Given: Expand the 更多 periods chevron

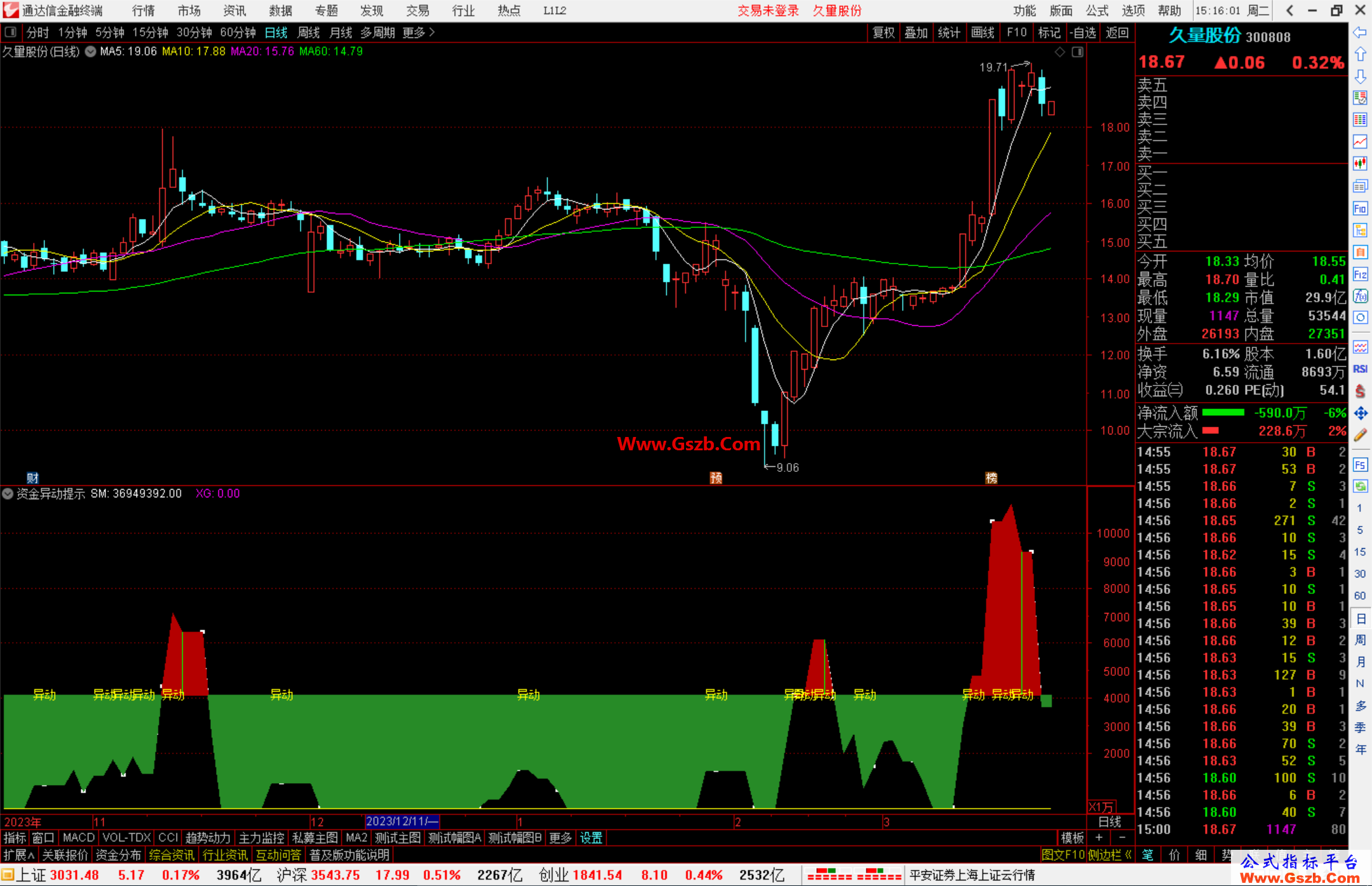Looking at the screenshot, I should pos(432,32).
